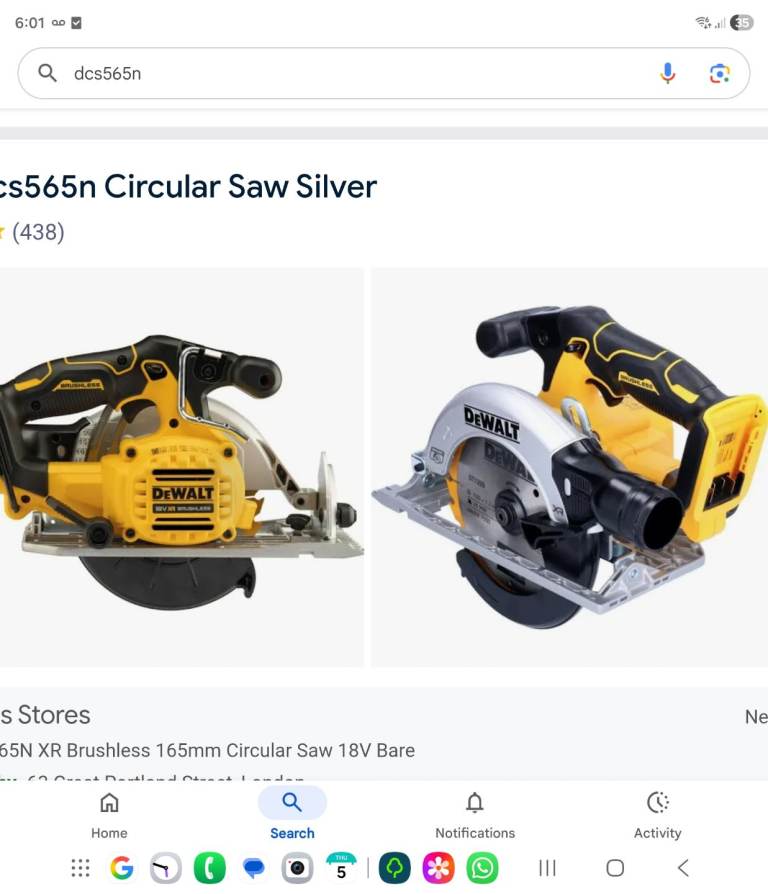Open the Phone app in taskbar
Image resolution: width=768 pixels, height=894 pixels.
(x=209, y=868)
